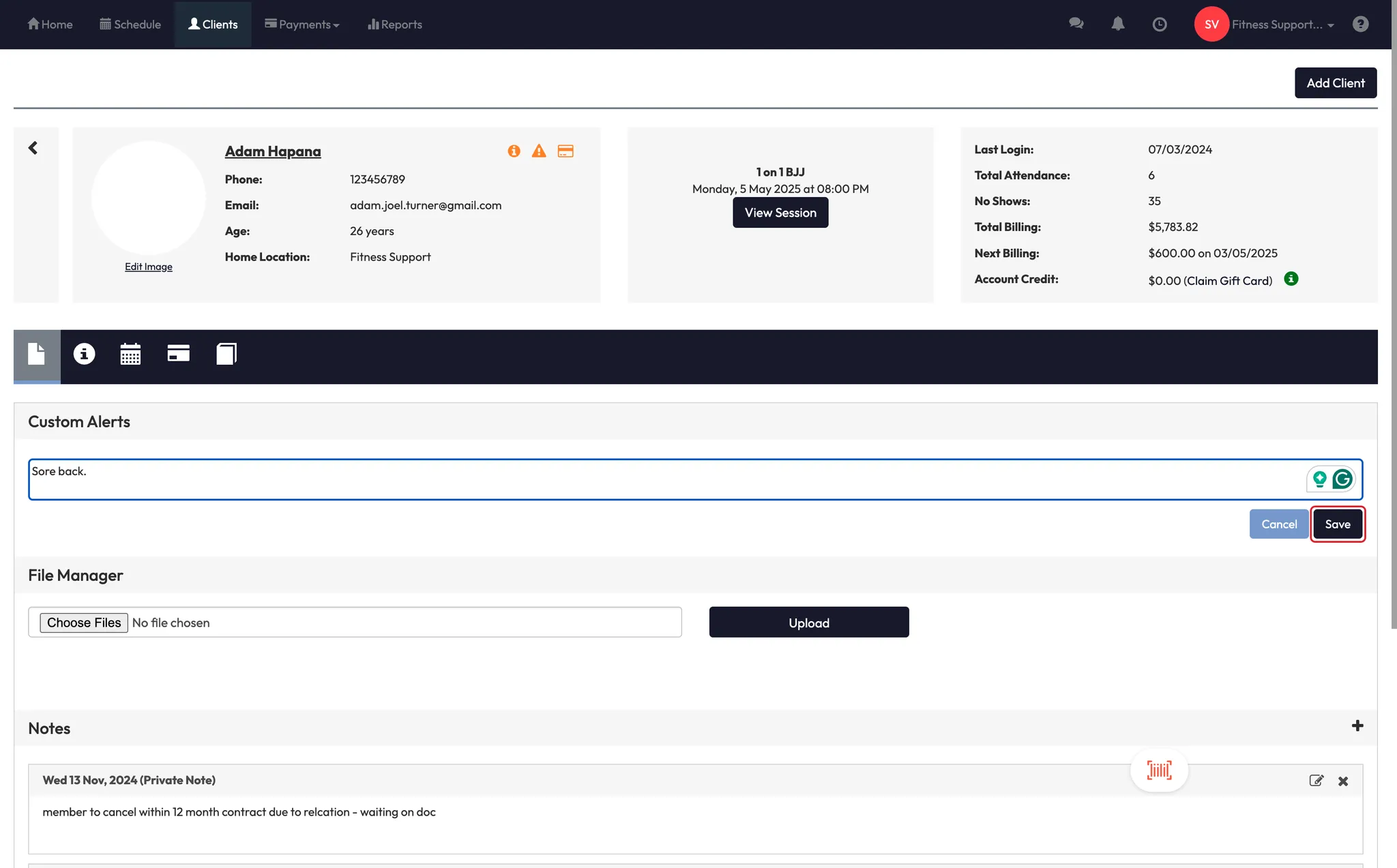Click the orange credit card icon
Viewport: 1397px width, 868px height.
pyautogui.click(x=565, y=151)
